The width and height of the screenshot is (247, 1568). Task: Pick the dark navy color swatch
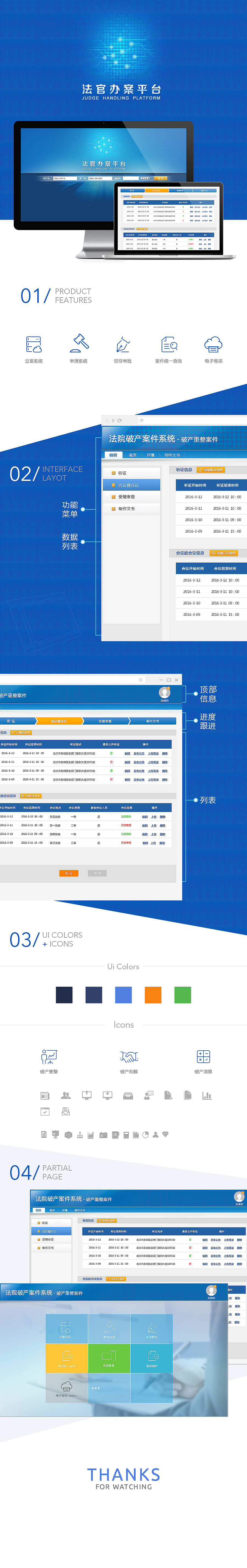click(x=64, y=995)
